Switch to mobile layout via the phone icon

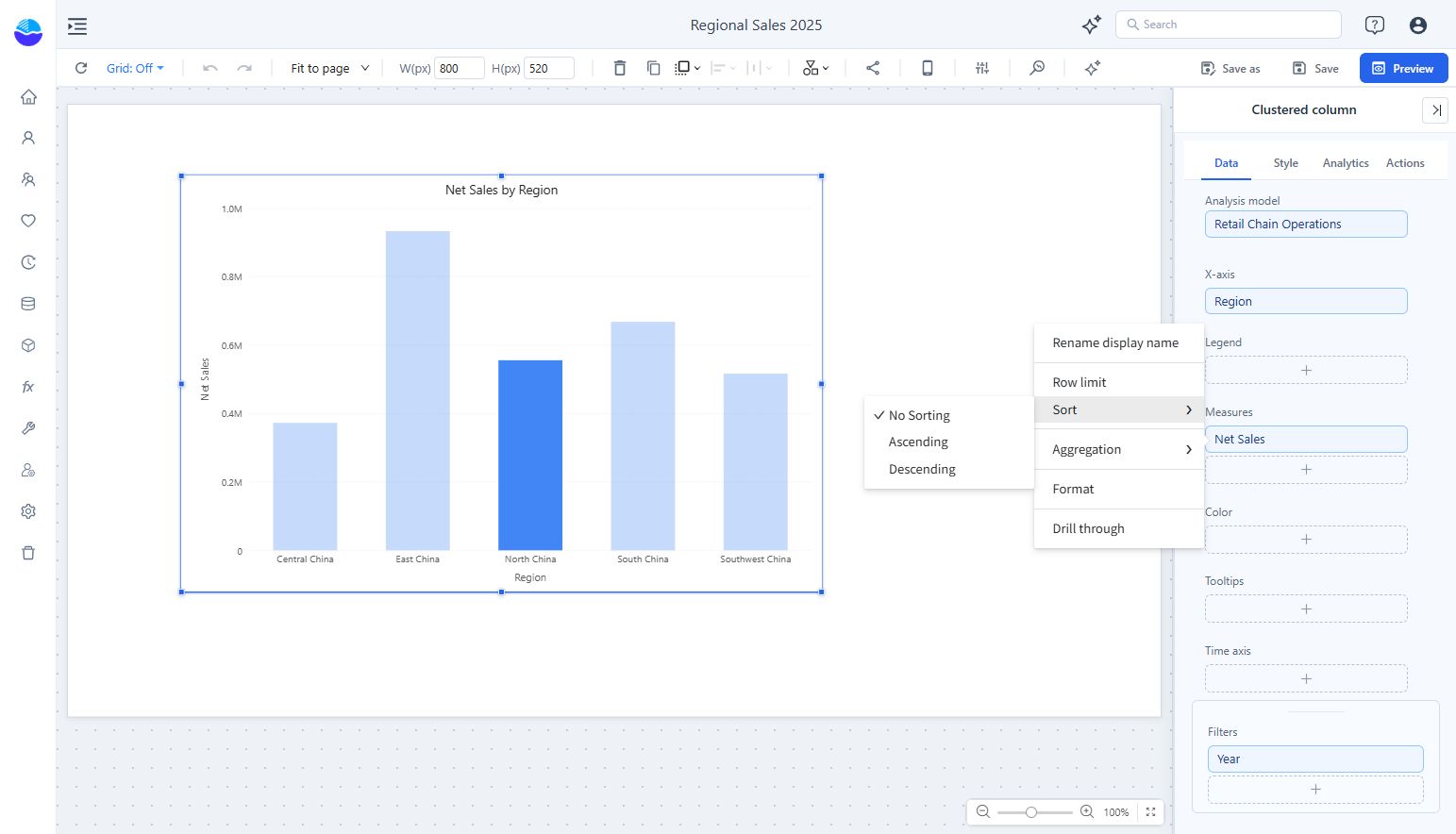tap(928, 68)
